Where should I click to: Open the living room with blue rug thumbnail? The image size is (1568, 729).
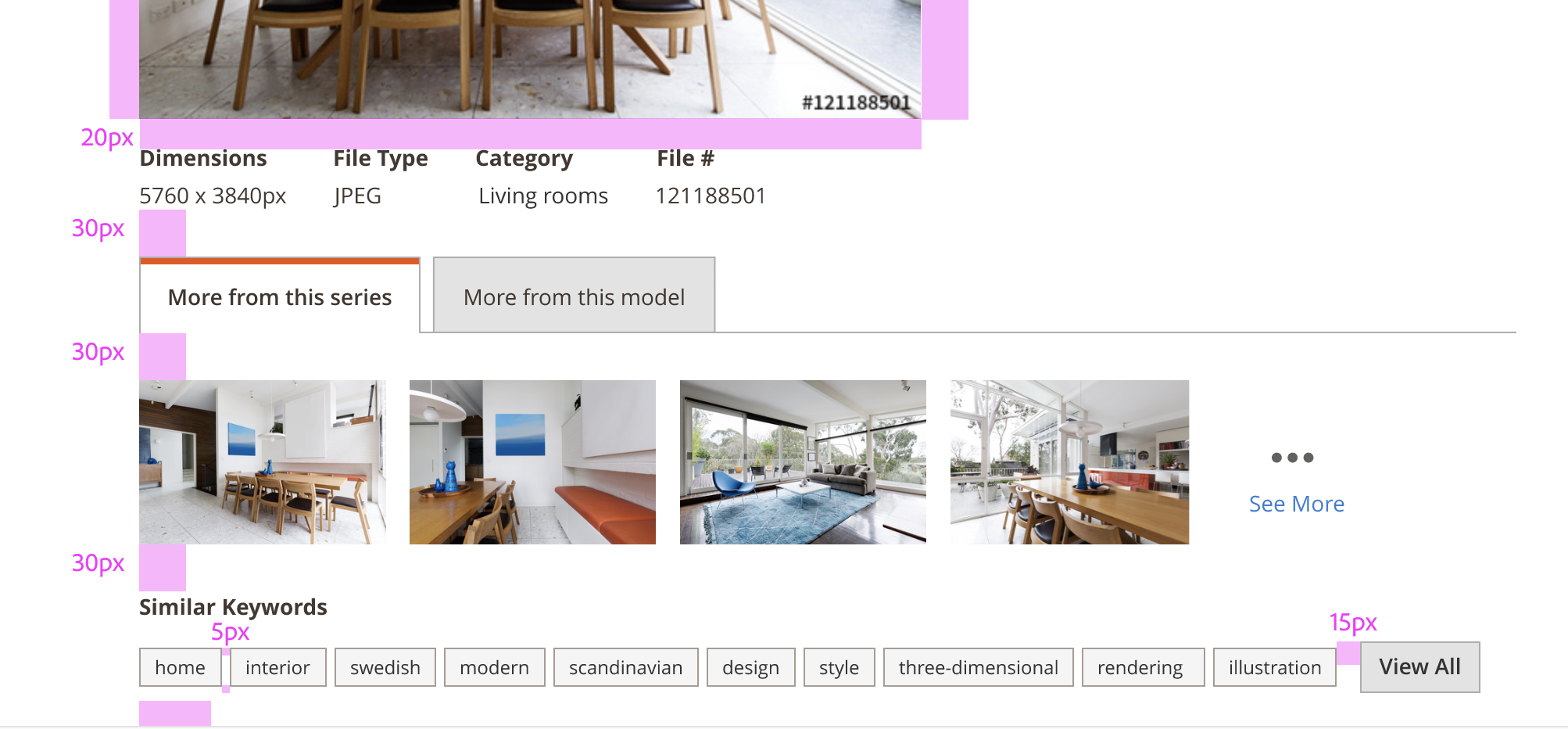coord(803,462)
